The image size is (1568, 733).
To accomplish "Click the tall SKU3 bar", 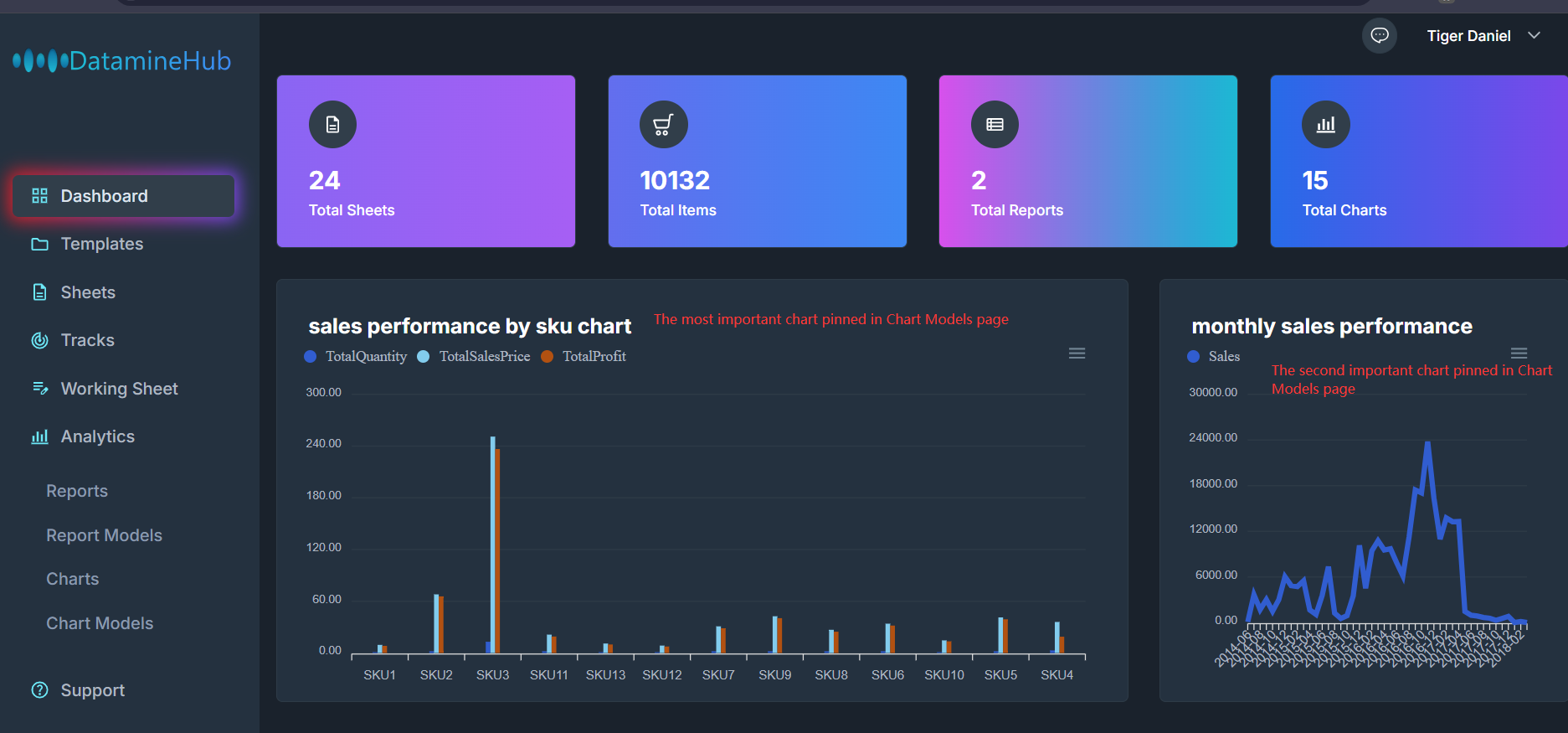I will [x=494, y=545].
